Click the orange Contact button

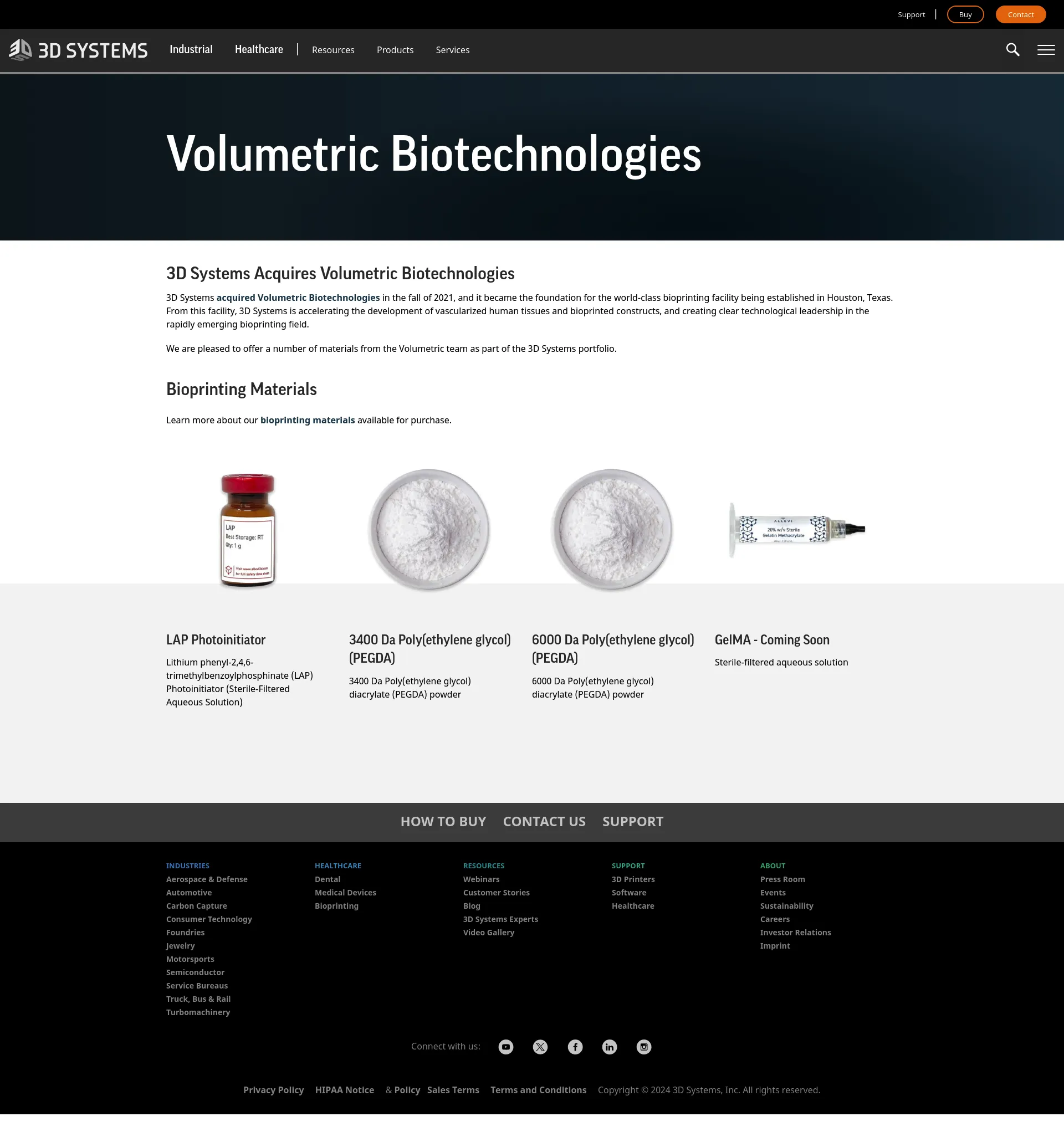[1020, 14]
